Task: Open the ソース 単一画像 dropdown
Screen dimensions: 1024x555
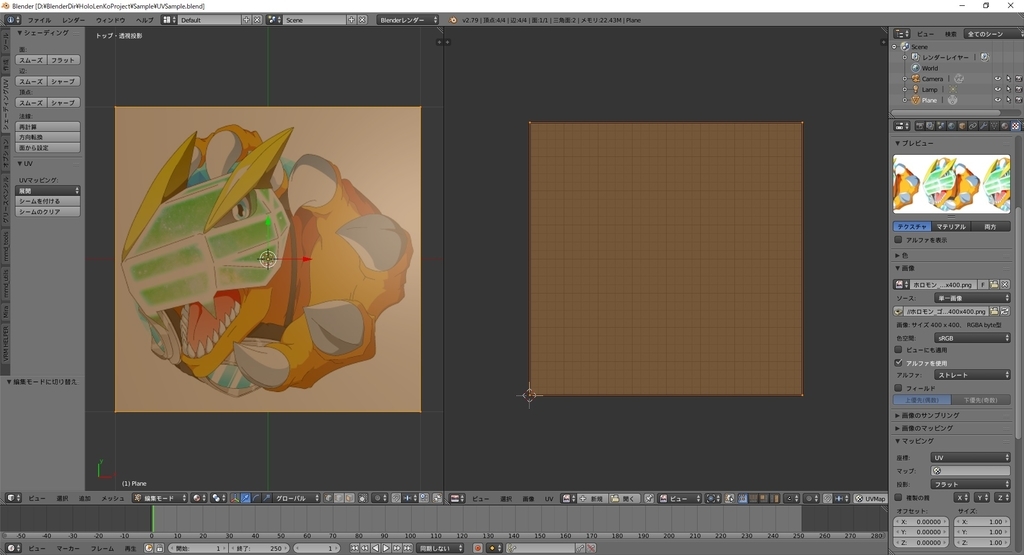Action: coord(972,298)
